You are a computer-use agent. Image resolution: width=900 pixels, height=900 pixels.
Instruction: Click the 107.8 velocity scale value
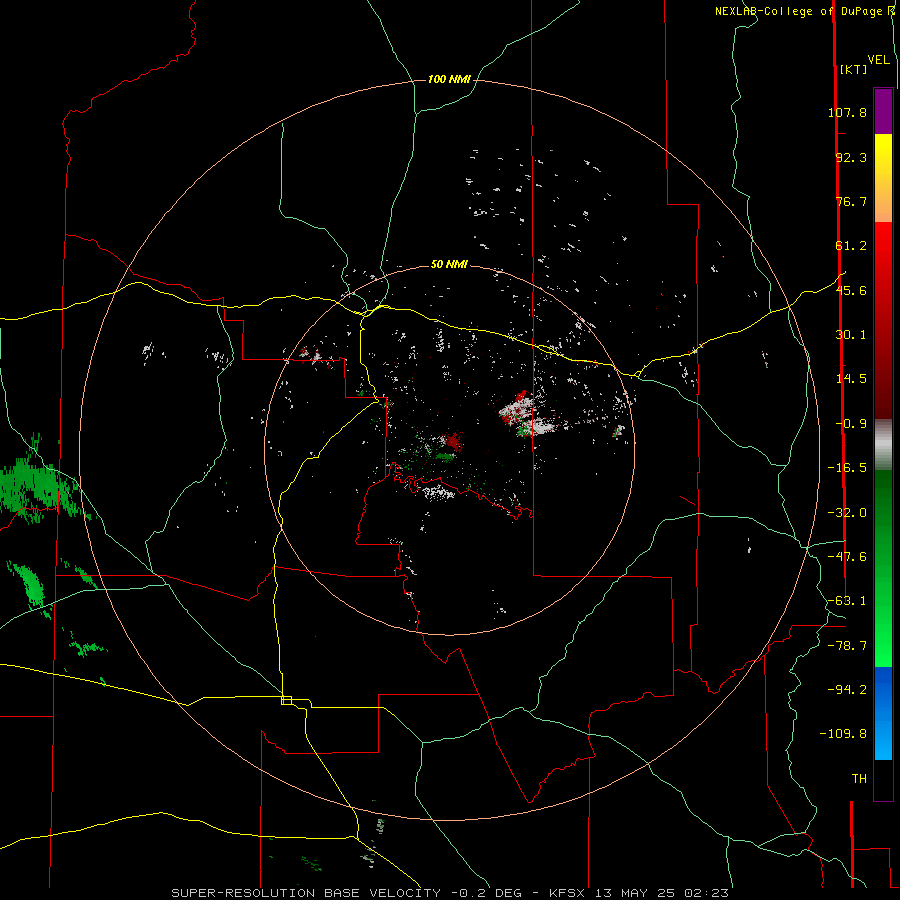click(847, 112)
